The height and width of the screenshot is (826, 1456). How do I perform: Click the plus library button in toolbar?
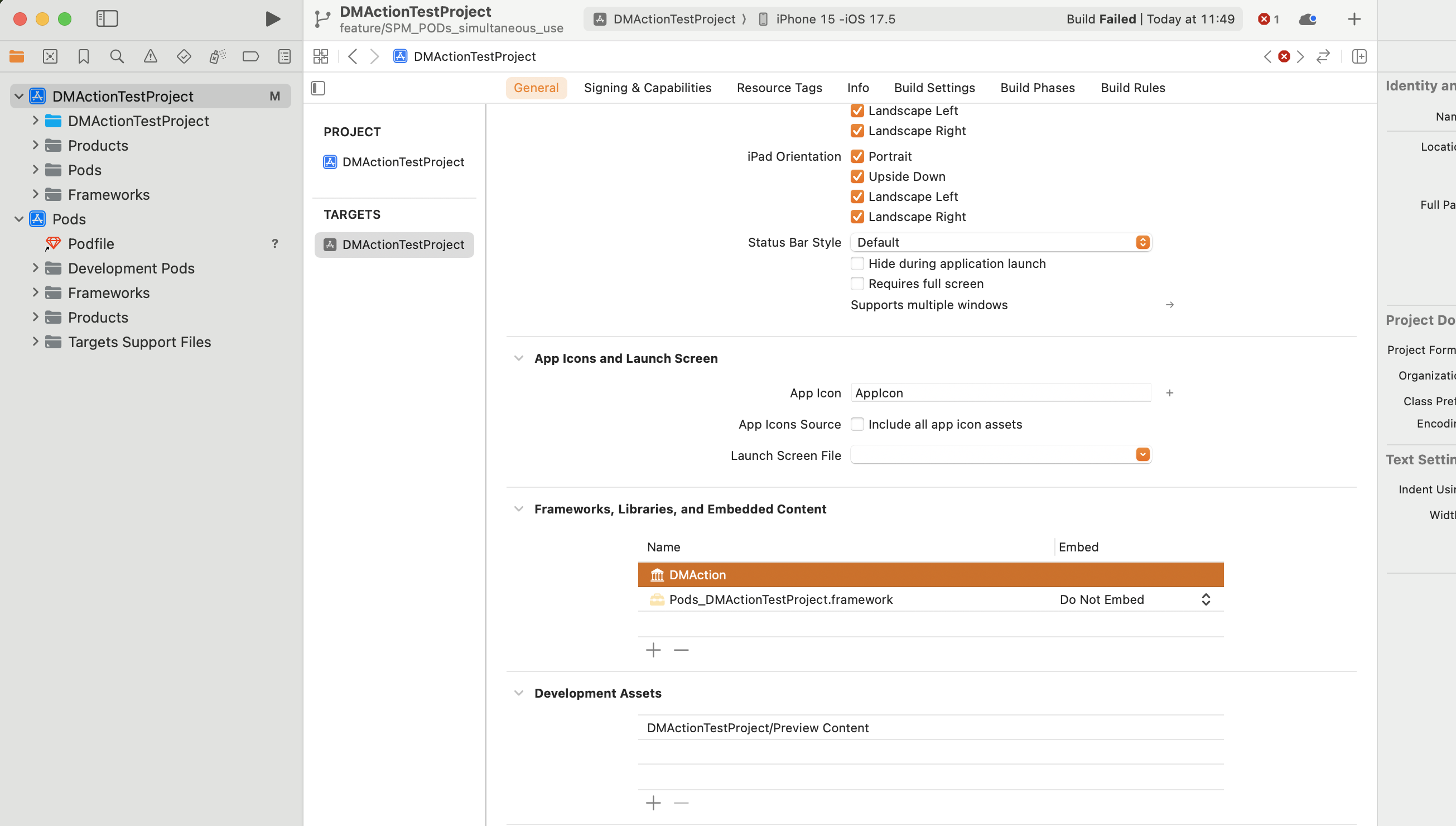pyautogui.click(x=1354, y=20)
